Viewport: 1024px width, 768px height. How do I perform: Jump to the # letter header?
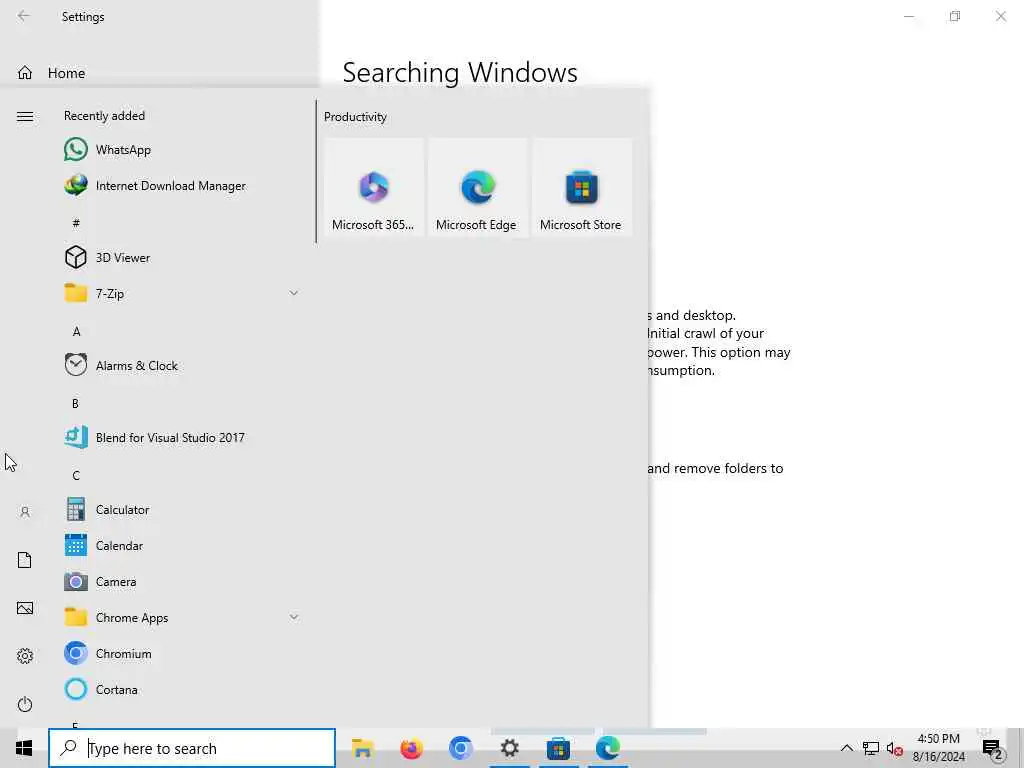coord(76,223)
